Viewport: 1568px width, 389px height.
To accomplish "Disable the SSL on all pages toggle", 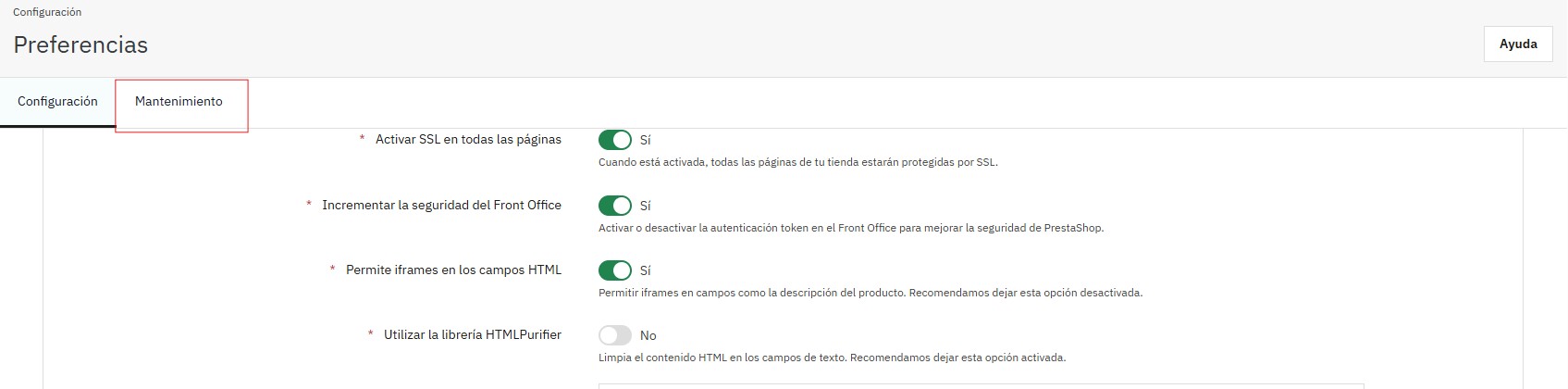I will pos(615,140).
